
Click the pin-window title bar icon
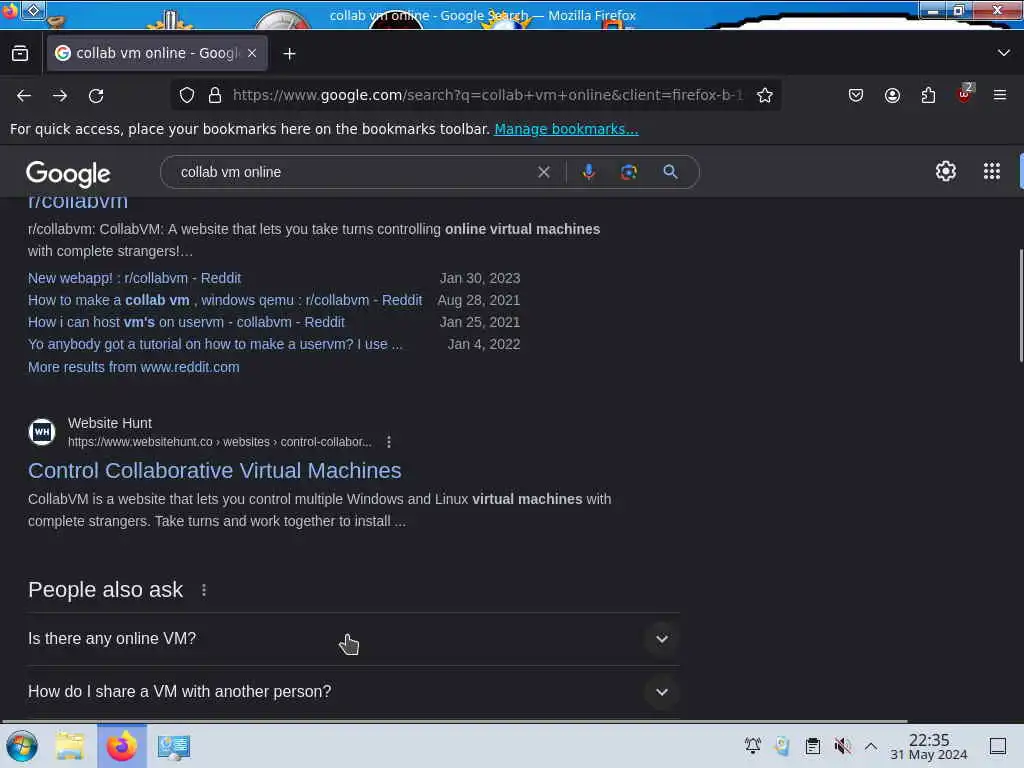[34, 10]
